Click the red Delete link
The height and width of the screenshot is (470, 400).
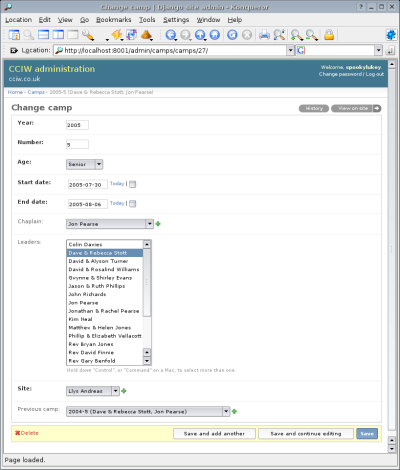[x=27, y=433]
